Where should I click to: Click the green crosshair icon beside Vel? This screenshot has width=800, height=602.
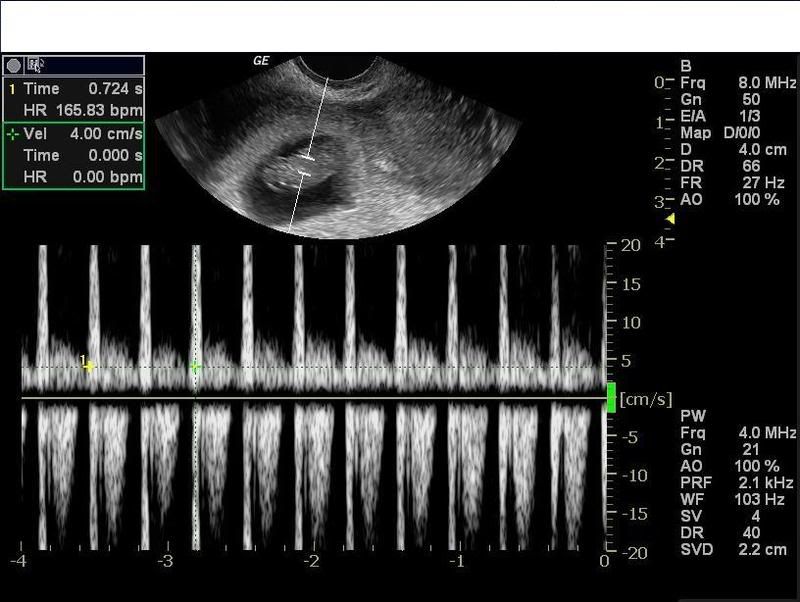coord(12,133)
